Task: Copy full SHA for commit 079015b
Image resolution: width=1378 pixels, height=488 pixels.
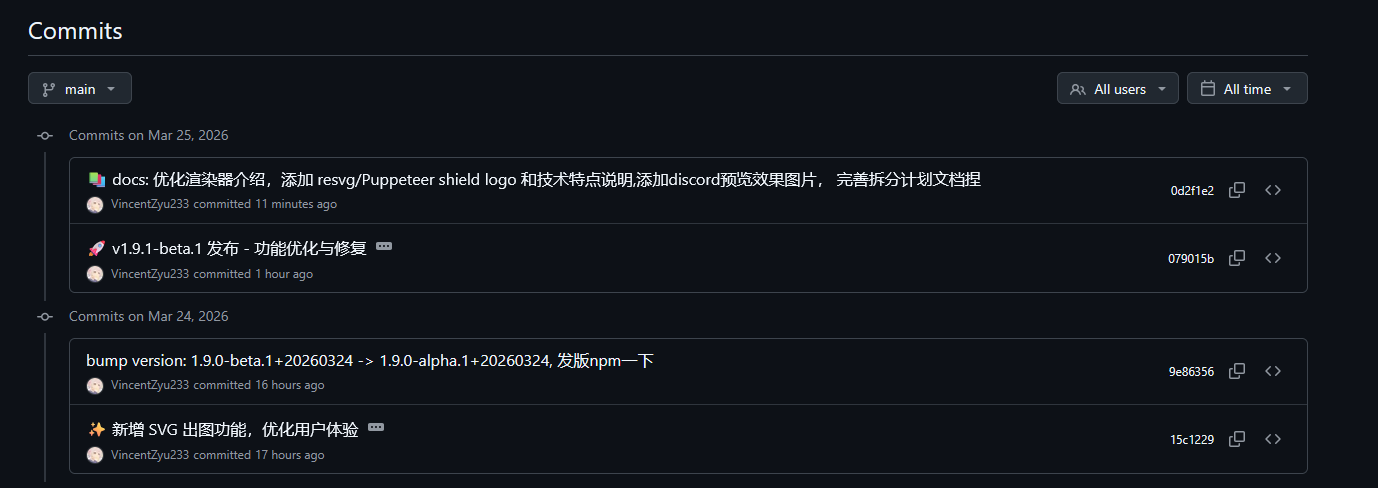Action: [x=1237, y=258]
